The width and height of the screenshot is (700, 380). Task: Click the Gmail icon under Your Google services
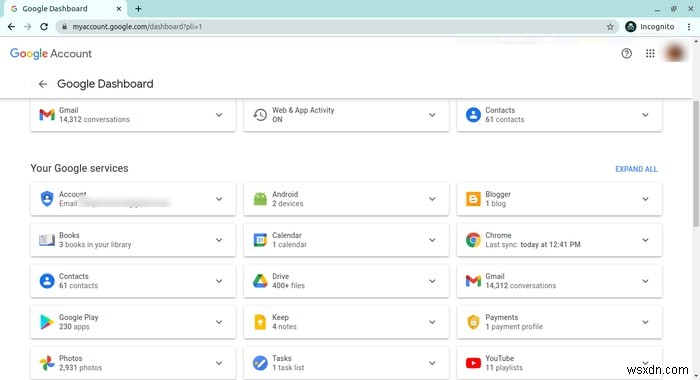473,281
